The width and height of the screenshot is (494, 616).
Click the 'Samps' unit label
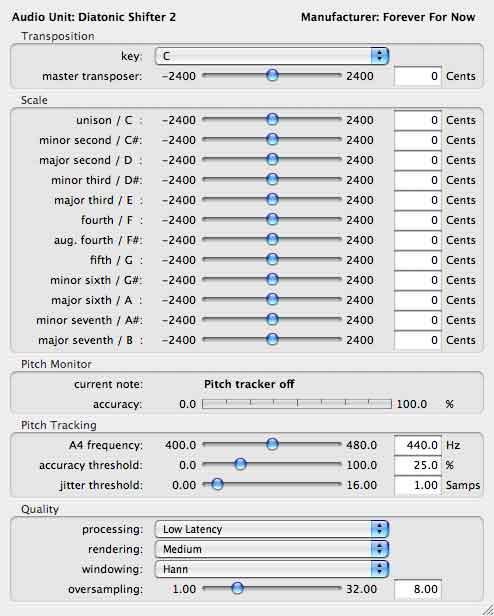(463, 486)
